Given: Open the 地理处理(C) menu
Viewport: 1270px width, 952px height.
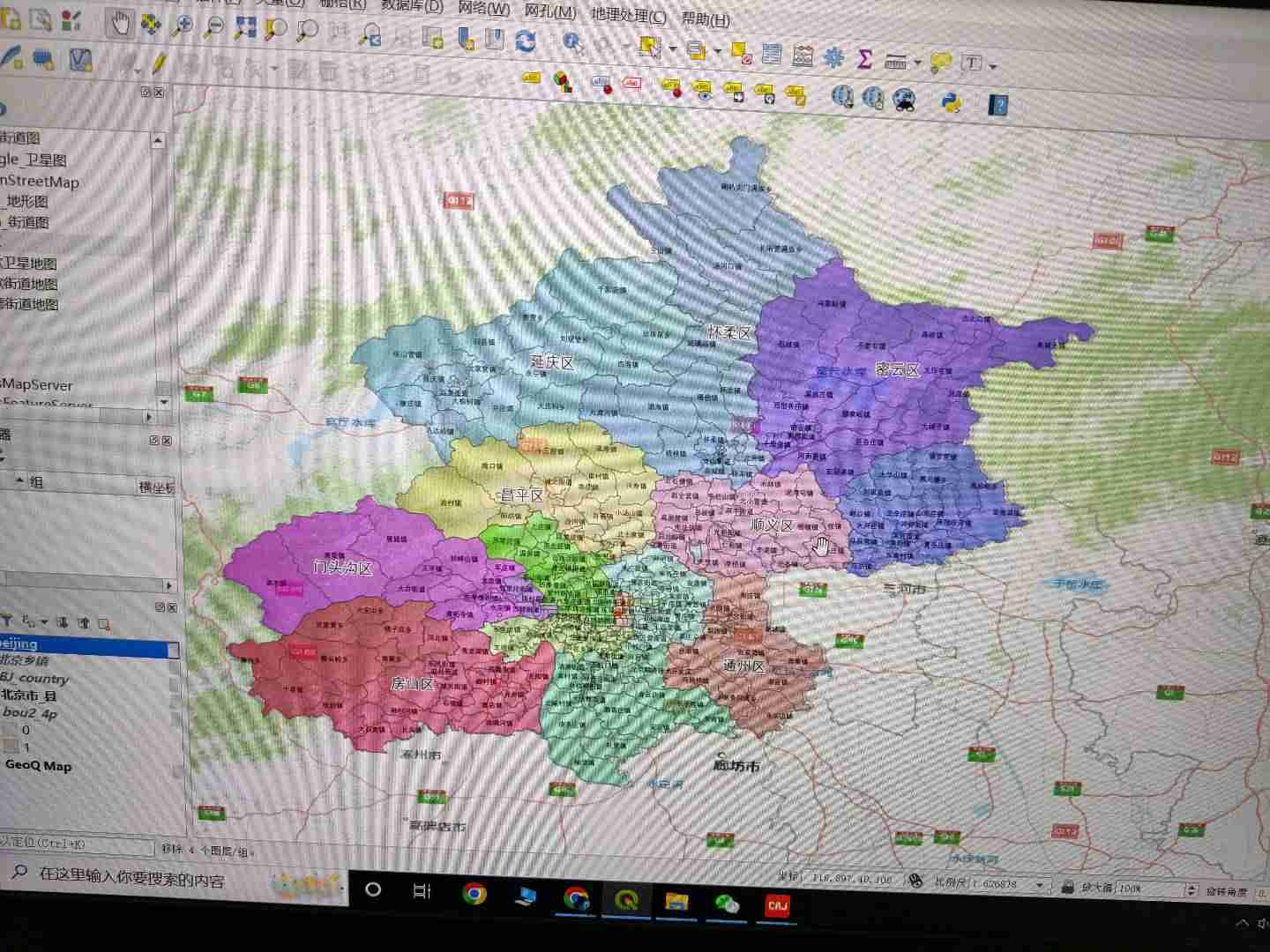Looking at the screenshot, I should coord(628,15).
